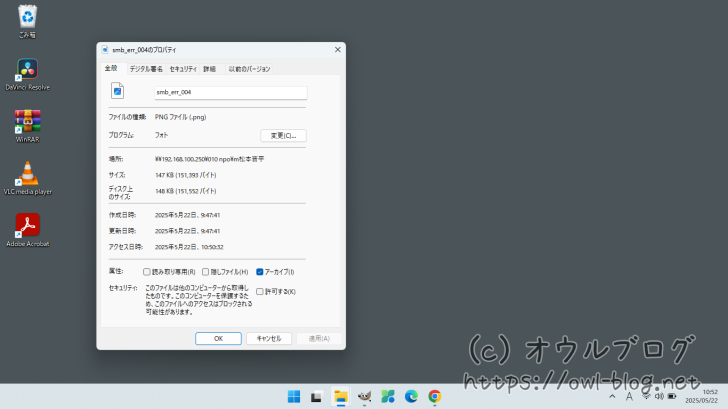Screen dimensions: 728x409
Task: Open the Recycle Bin desktop icon
Action: 27,21
